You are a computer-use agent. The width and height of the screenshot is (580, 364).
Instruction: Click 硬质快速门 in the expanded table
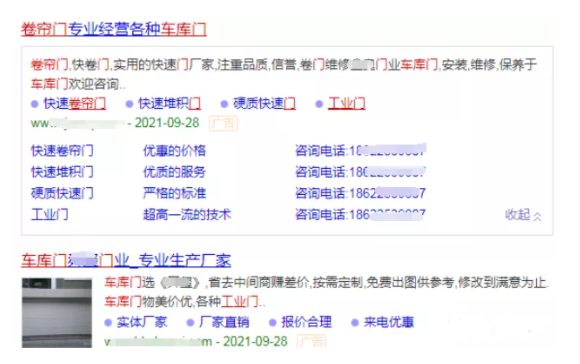pyautogui.click(x=62, y=193)
